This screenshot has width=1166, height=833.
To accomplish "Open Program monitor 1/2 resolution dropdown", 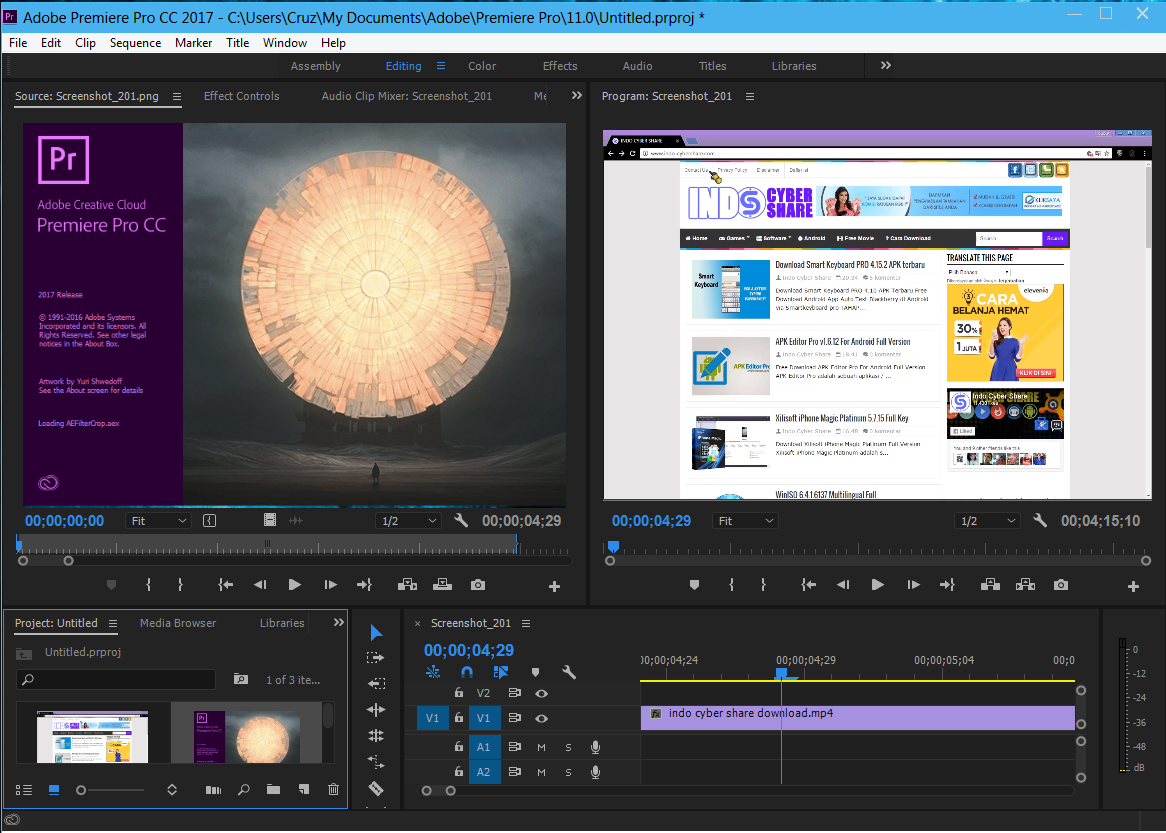I will (x=988, y=521).
